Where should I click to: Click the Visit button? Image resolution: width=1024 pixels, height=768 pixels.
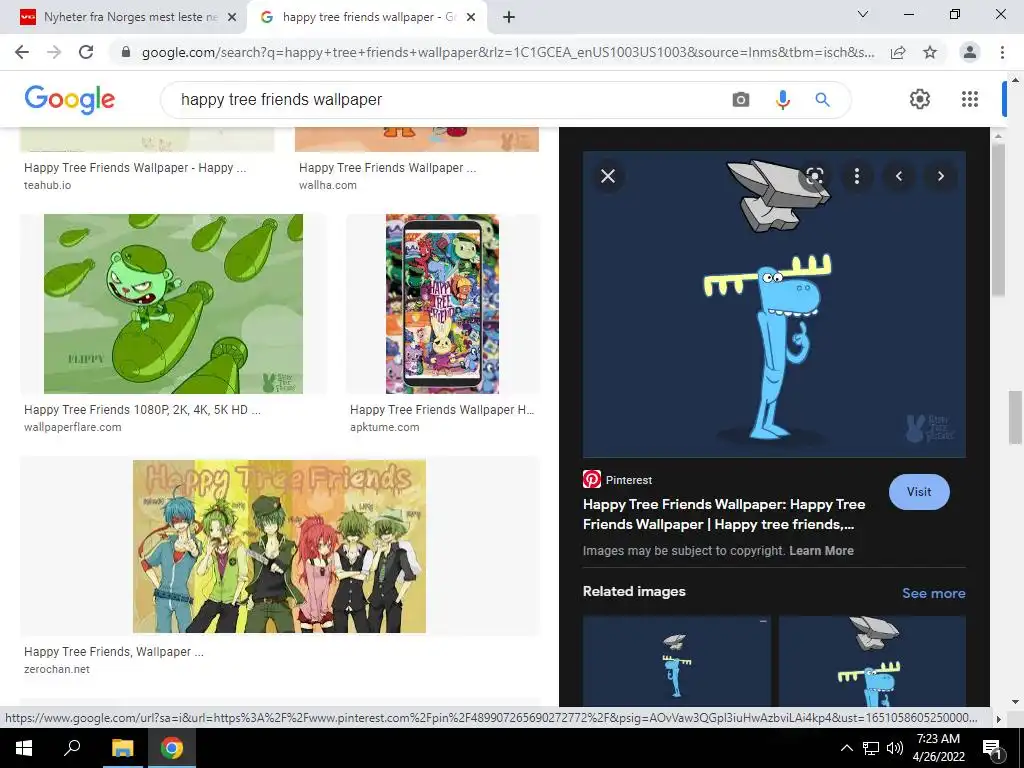coord(919,492)
